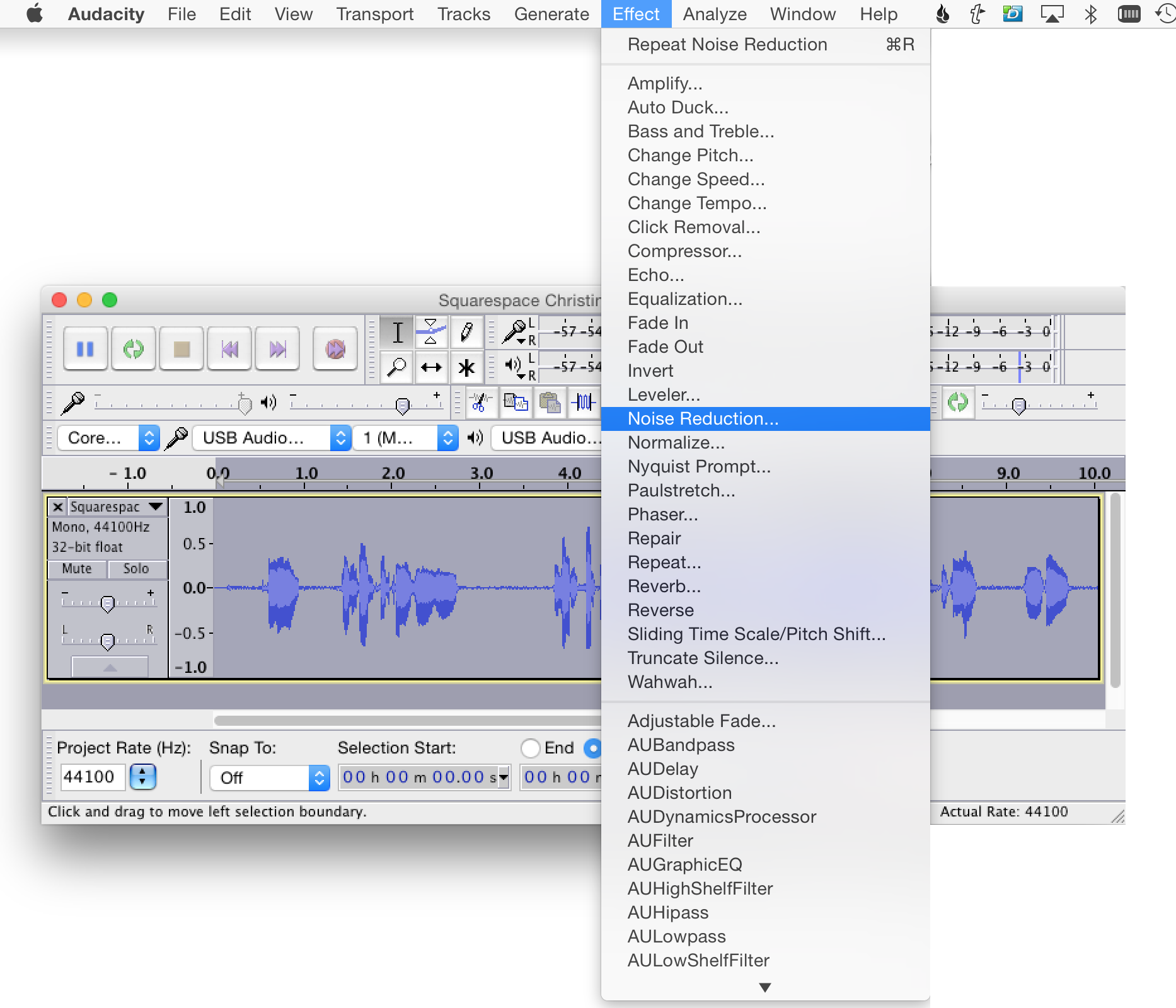Click the Selection Start time field
1176x1008 pixels.
[418, 777]
